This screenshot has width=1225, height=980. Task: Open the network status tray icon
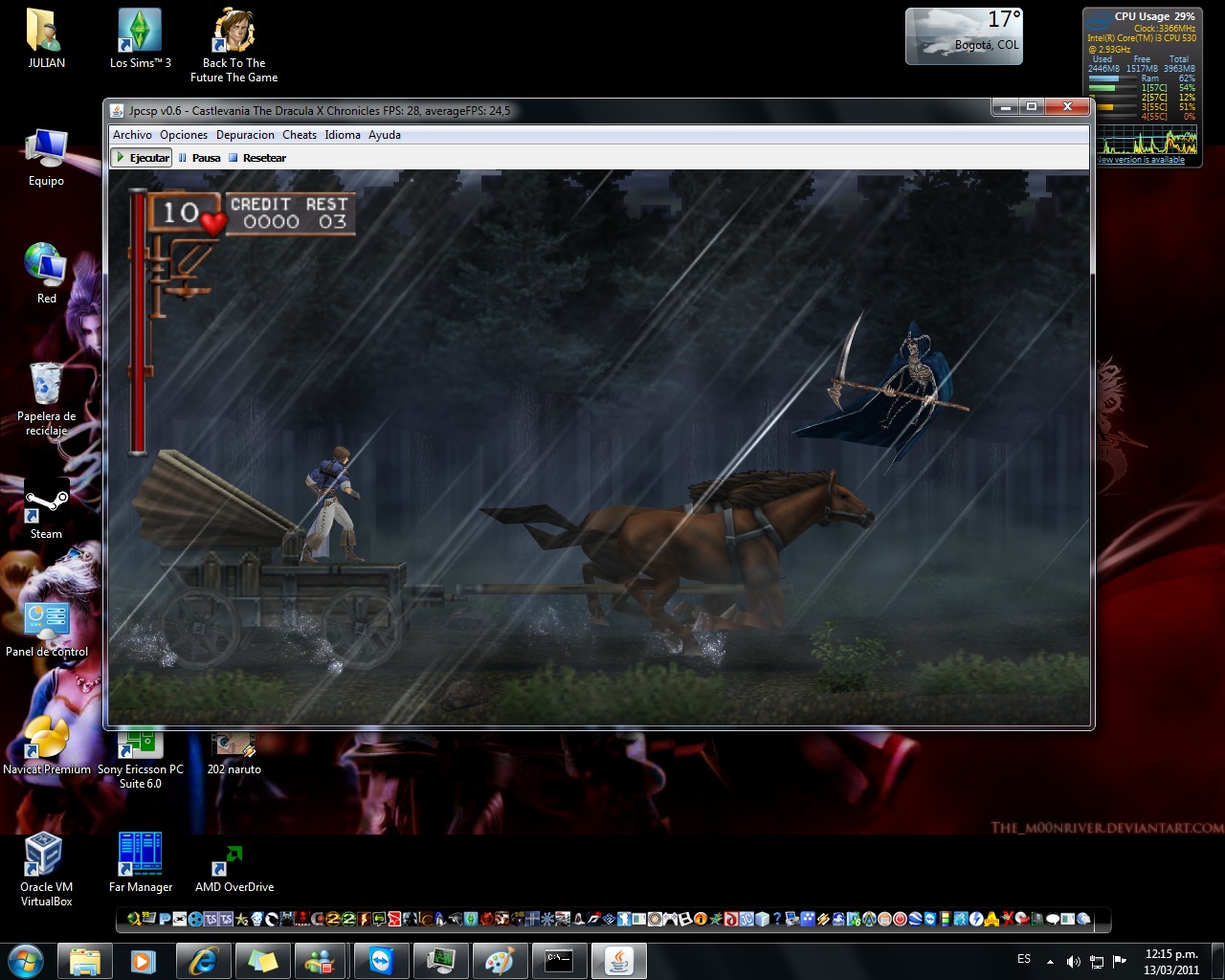[1097, 961]
